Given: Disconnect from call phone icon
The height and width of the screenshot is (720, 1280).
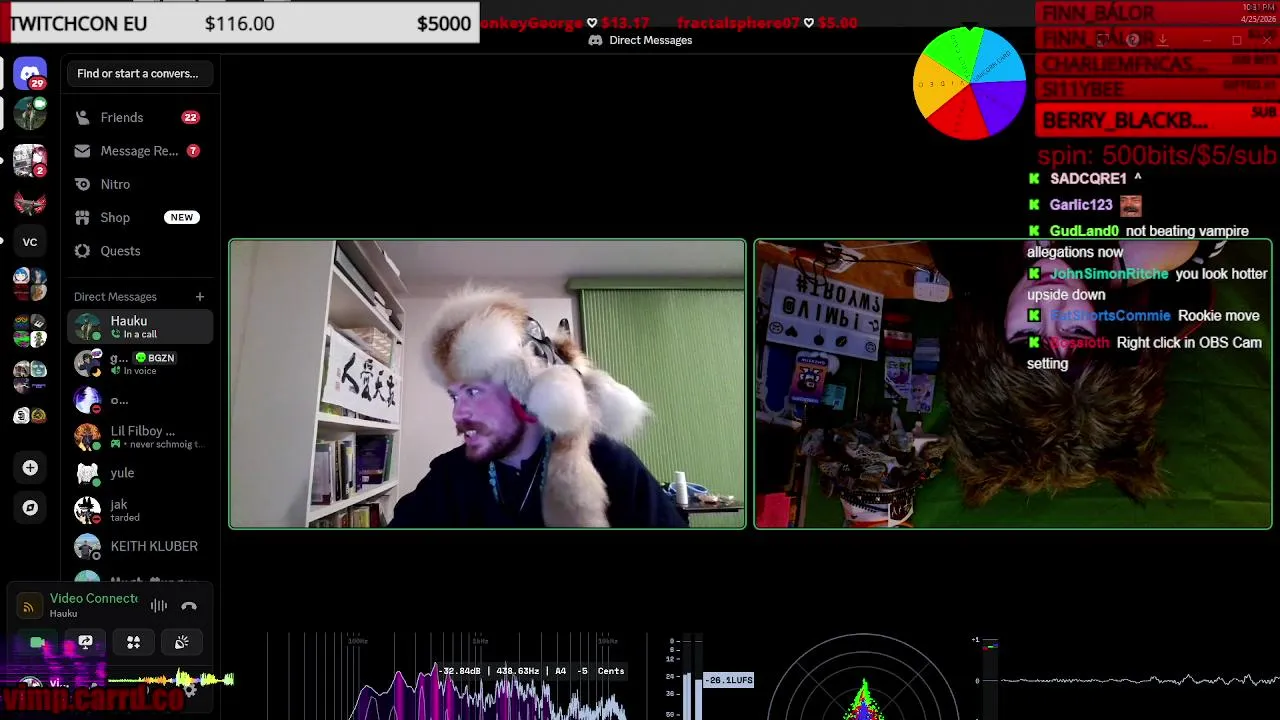Looking at the screenshot, I should [189, 605].
